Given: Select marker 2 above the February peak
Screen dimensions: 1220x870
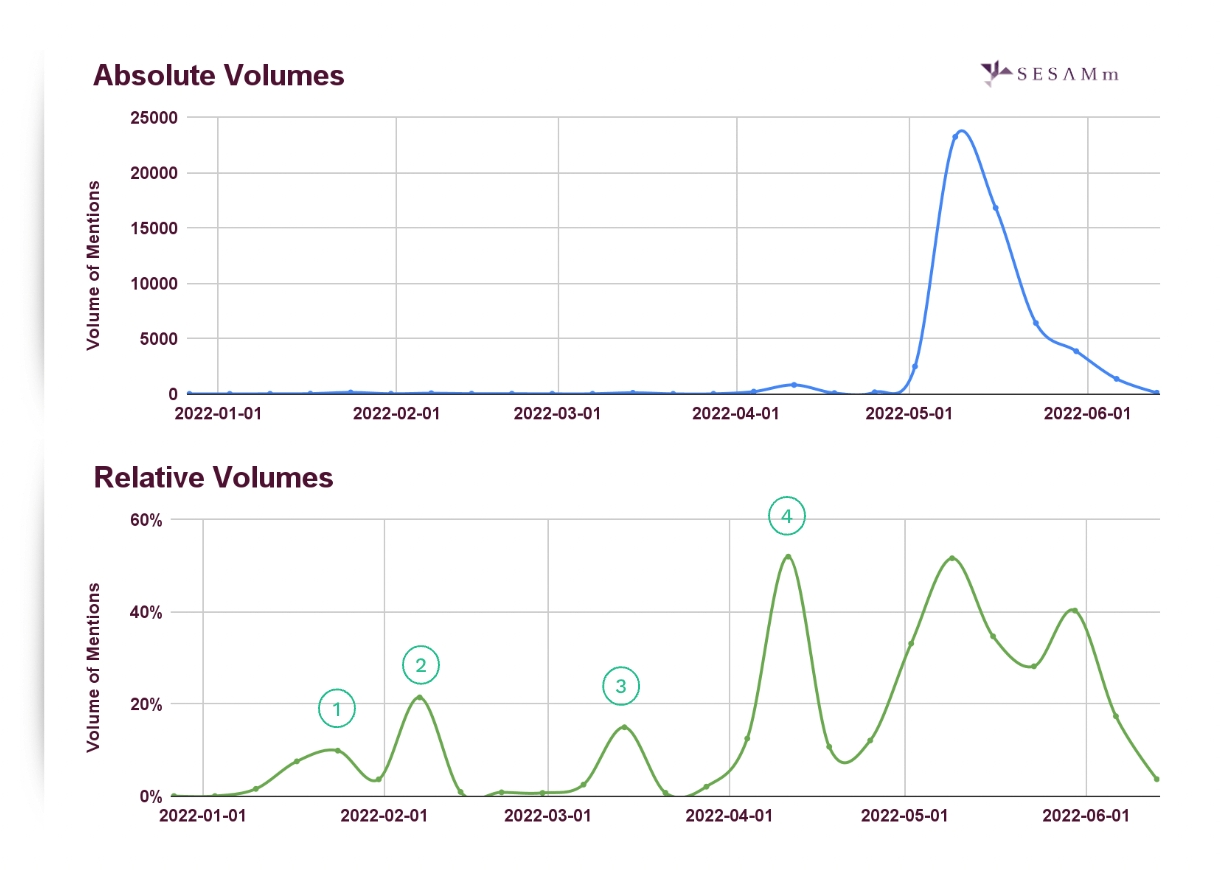Looking at the screenshot, I should pyautogui.click(x=420, y=663).
